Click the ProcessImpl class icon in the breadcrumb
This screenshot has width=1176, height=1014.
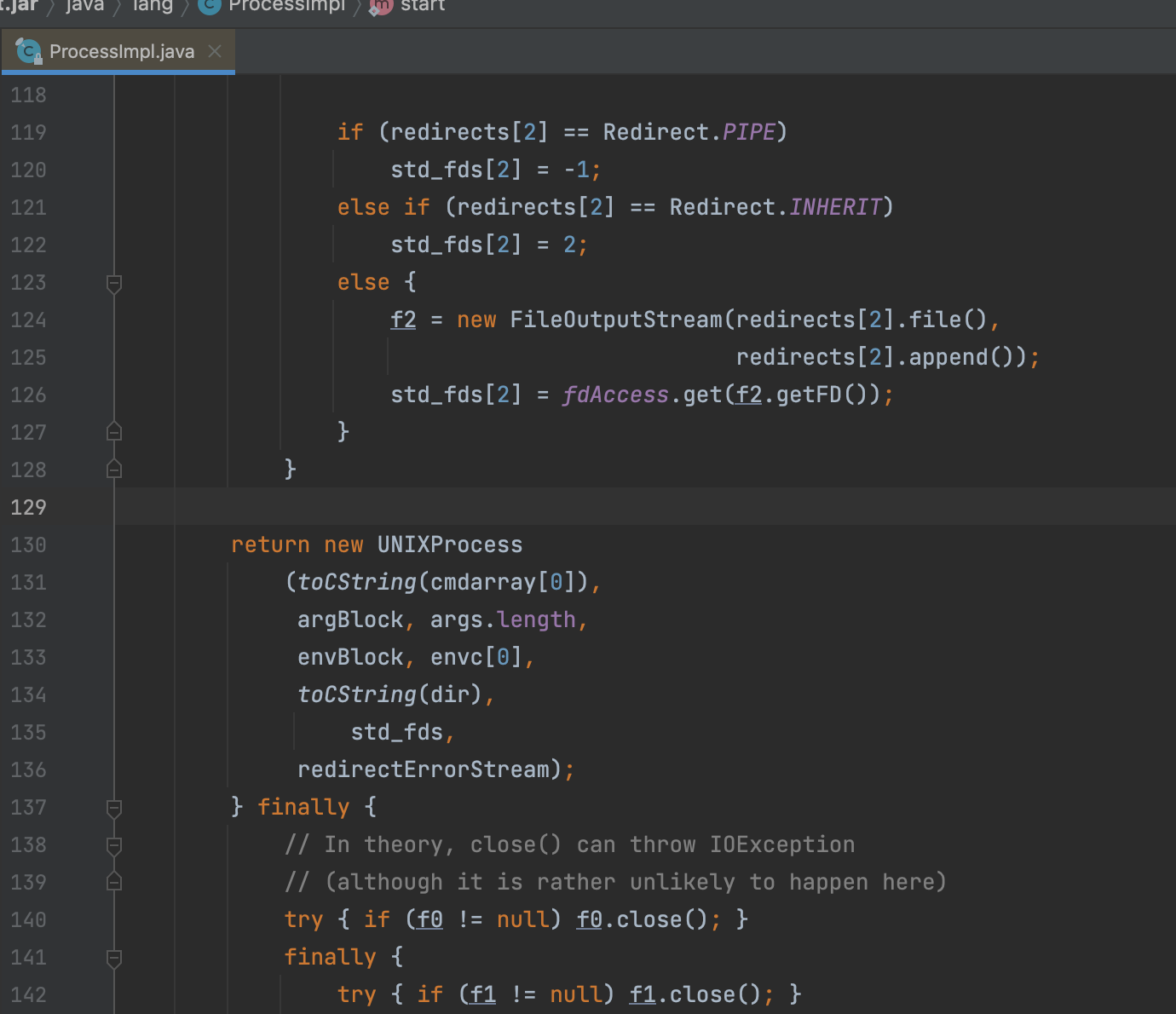pyautogui.click(x=209, y=5)
